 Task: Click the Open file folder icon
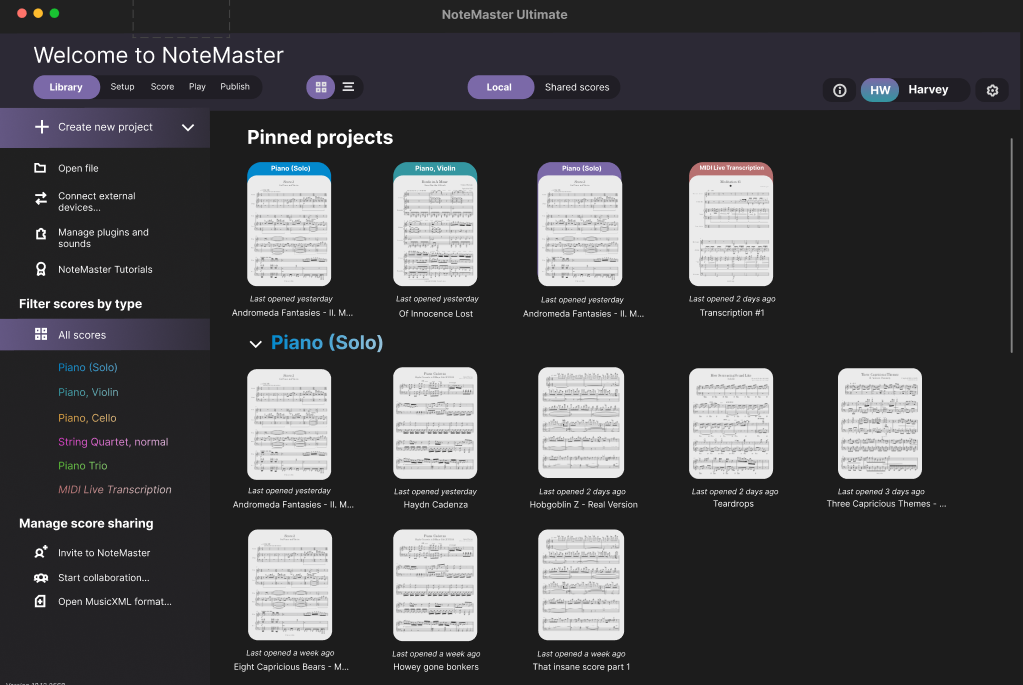[41, 168]
